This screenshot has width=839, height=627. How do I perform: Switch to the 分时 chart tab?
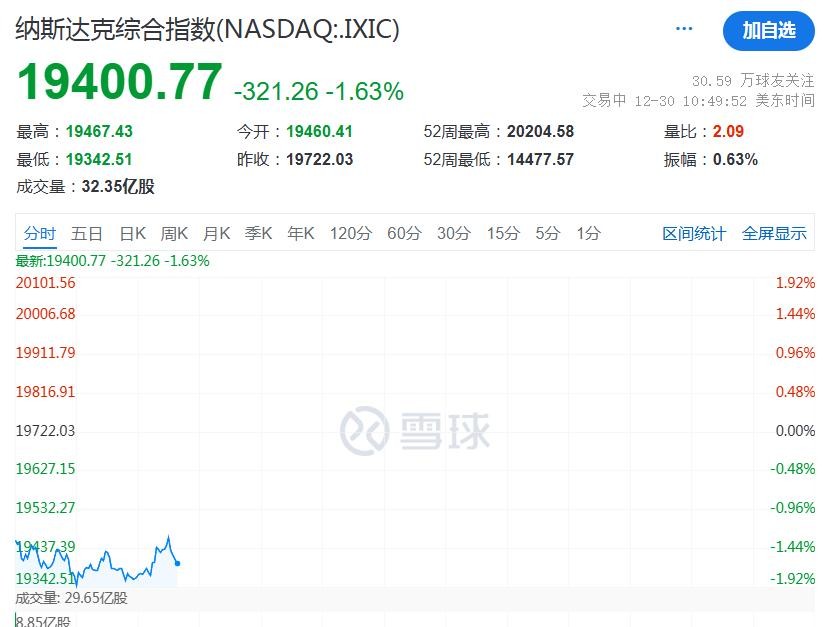(40, 233)
